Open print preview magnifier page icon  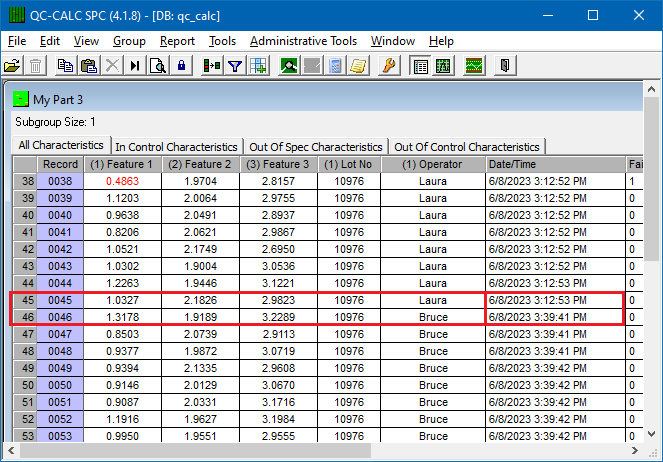[x=158, y=66]
